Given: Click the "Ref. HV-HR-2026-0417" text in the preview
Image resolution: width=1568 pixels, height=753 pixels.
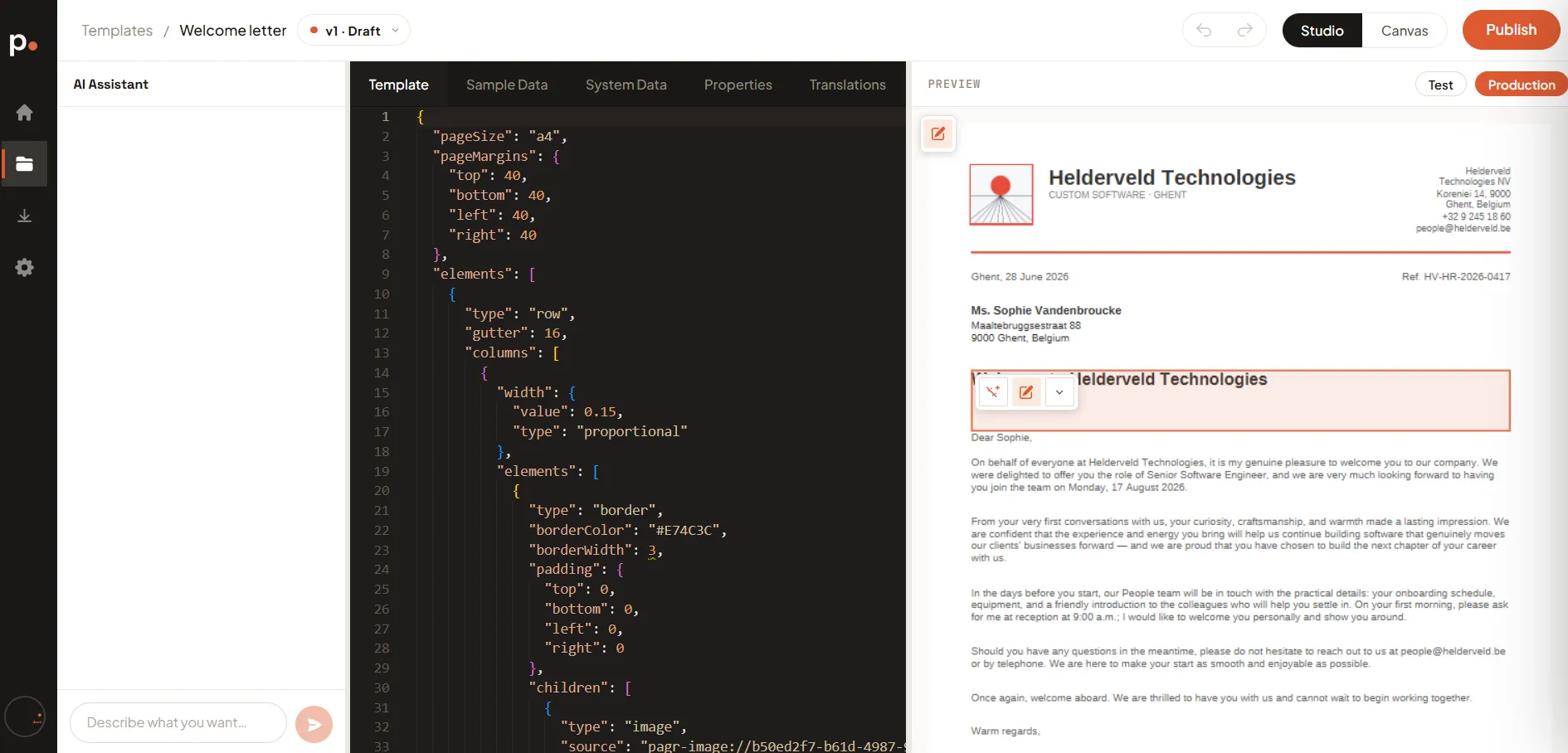Looking at the screenshot, I should [x=1456, y=277].
